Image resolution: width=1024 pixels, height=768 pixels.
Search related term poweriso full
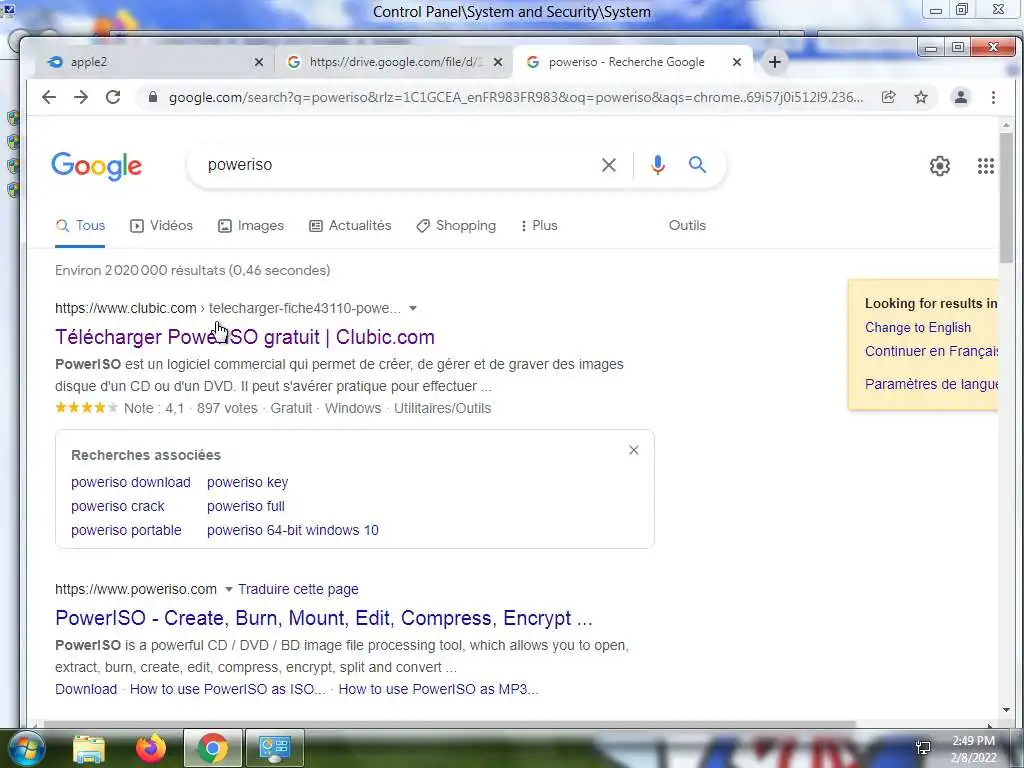click(246, 506)
